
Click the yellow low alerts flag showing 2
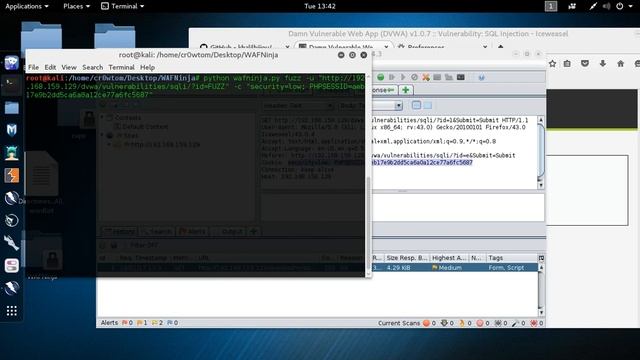tap(155, 322)
